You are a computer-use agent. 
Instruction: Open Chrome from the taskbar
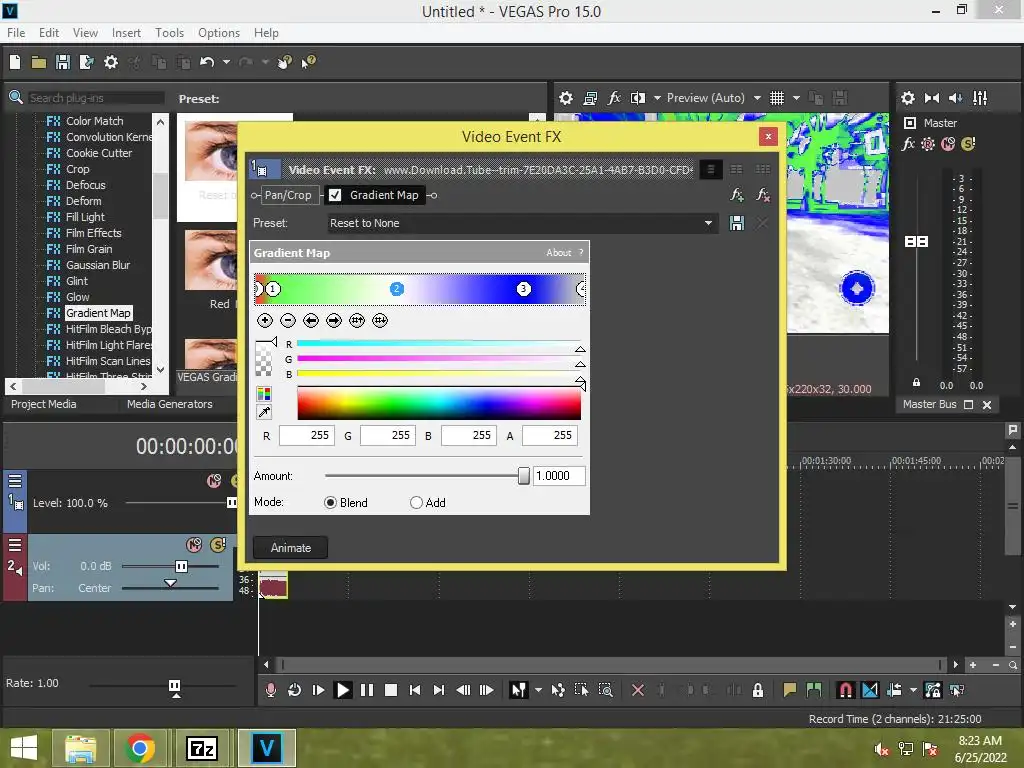click(x=140, y=748)
